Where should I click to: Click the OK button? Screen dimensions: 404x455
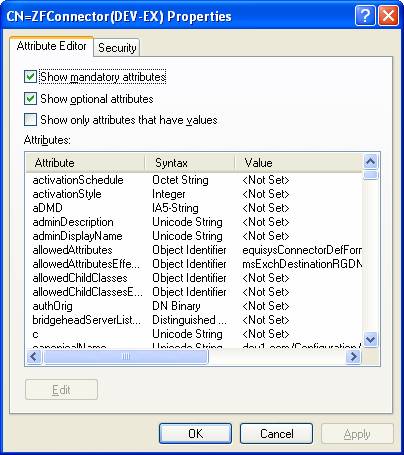[x=195, y=434]
